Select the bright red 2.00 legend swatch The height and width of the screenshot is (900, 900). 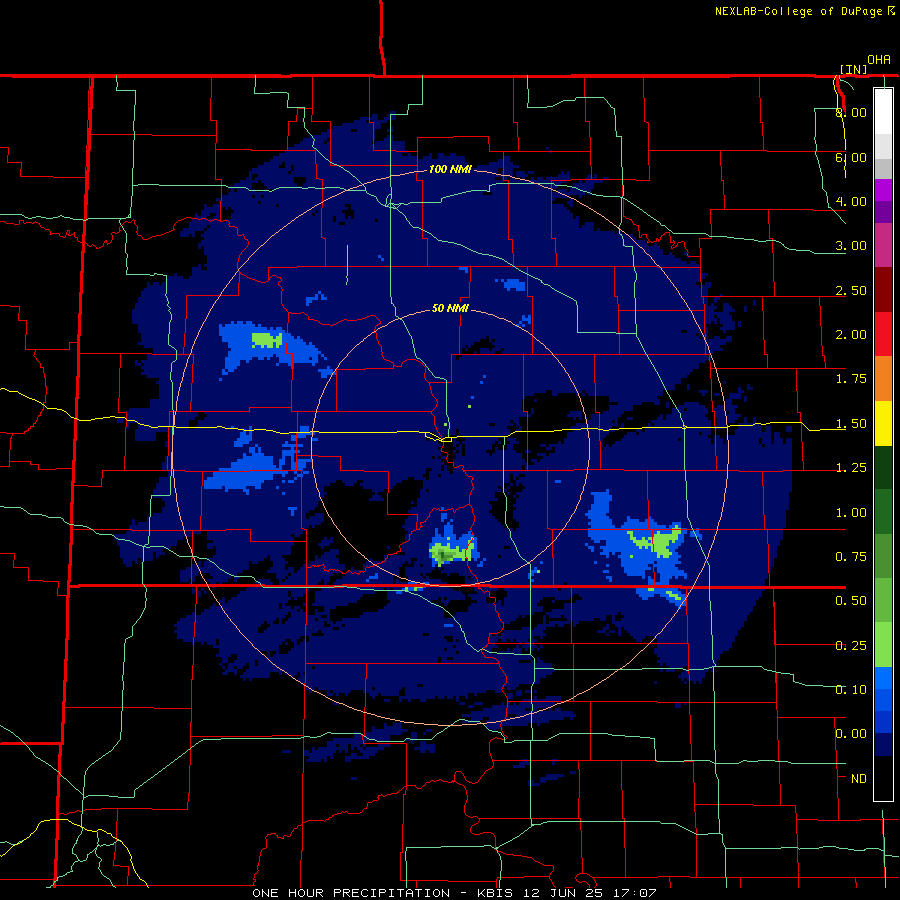pyautogui.click(x=883, y=334)
